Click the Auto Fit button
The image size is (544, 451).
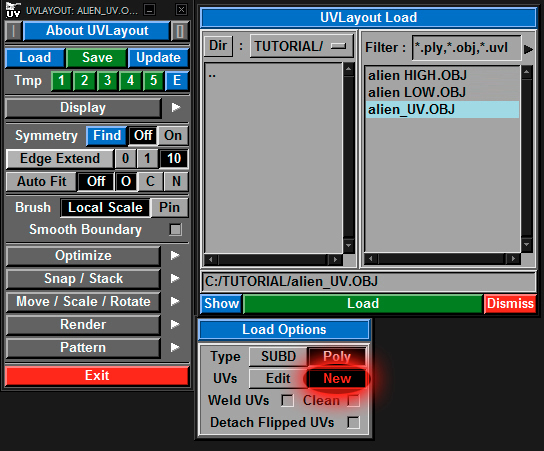point(41,182)
